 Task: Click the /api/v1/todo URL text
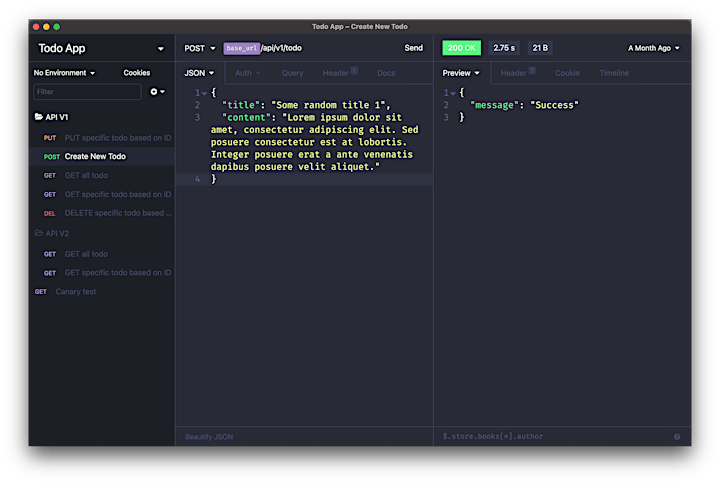pyautogui.click(x=281, y=48)
